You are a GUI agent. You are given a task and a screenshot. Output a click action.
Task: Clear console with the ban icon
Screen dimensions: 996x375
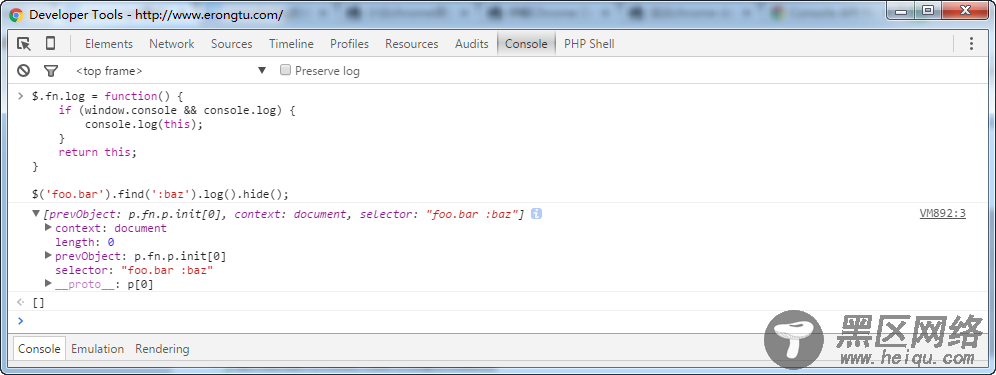coord(24,71)
